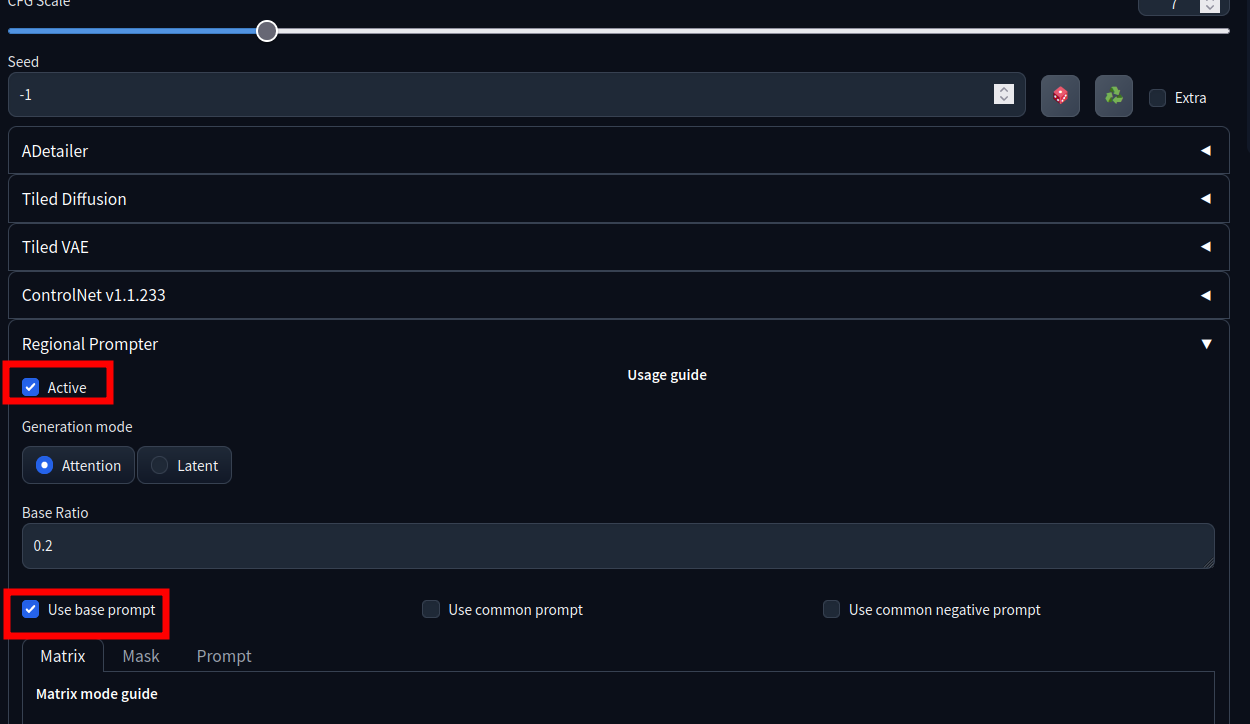Disable Use base prompt checkbox
Screen dimensions: 1250x724
click(x=31, y=609)
